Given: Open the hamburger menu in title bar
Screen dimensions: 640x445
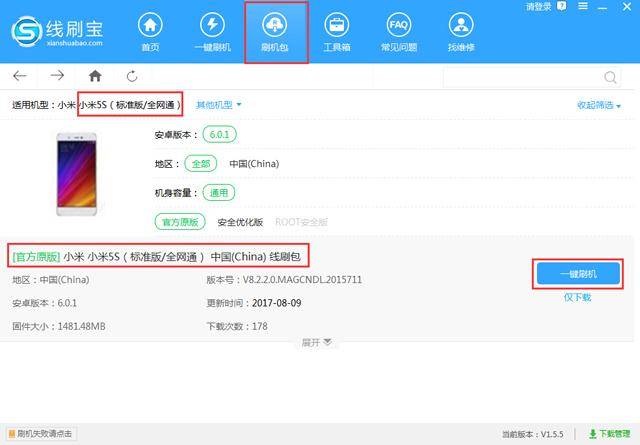Looking at the screenshot, I should [x=583, y=6].
